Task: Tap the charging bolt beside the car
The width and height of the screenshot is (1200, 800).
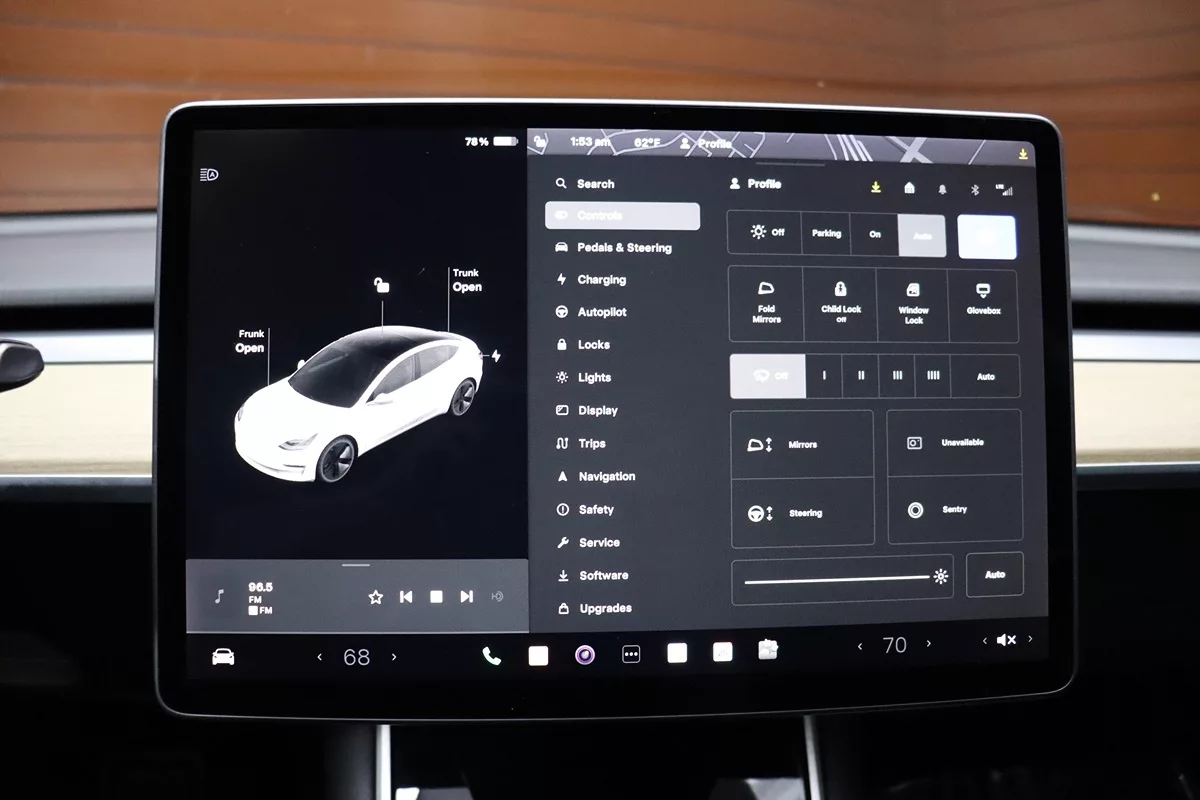Action: (x=495, y=356)
